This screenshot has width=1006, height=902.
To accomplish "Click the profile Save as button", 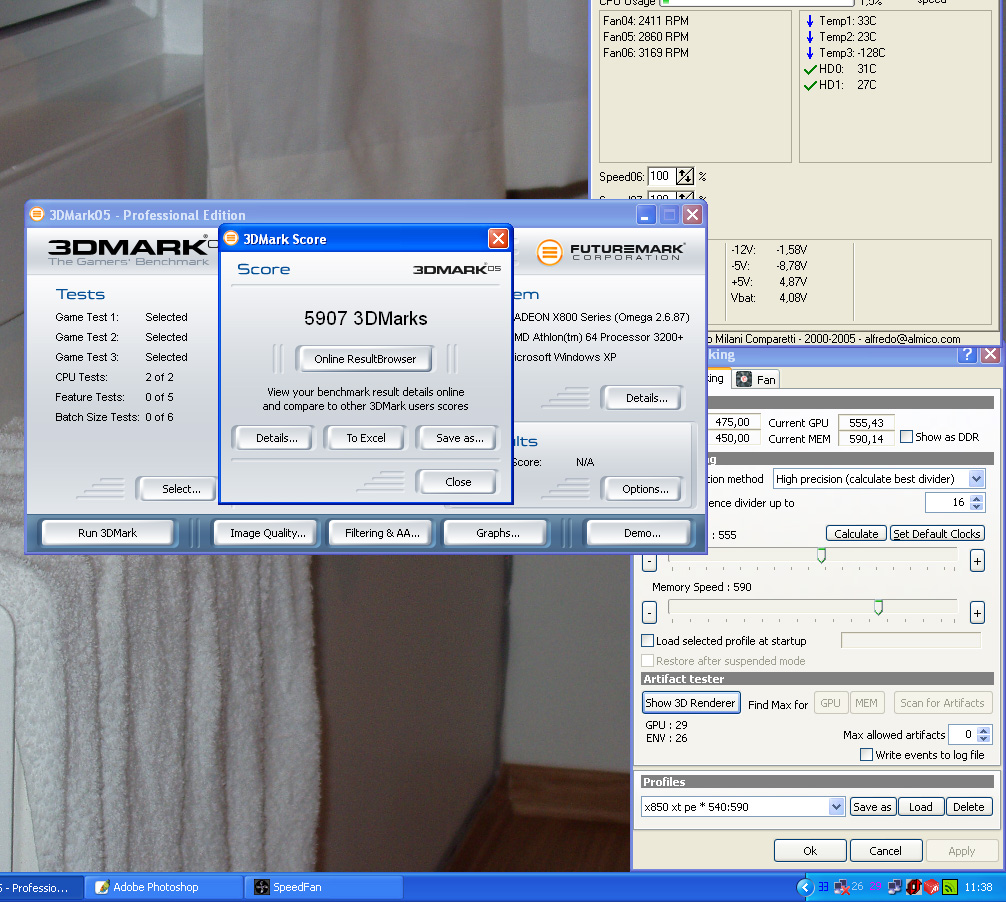I will click(872, 807).
